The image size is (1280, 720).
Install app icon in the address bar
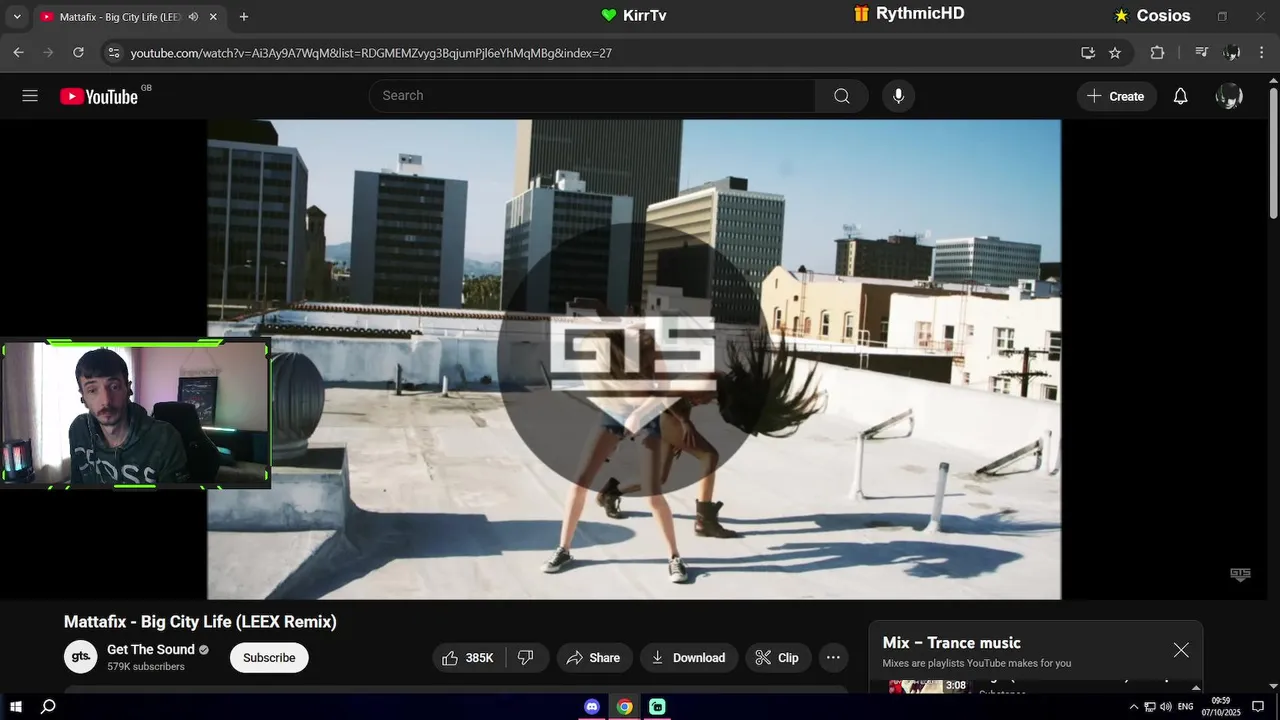pyautogui.click(x=1088, y=52)
